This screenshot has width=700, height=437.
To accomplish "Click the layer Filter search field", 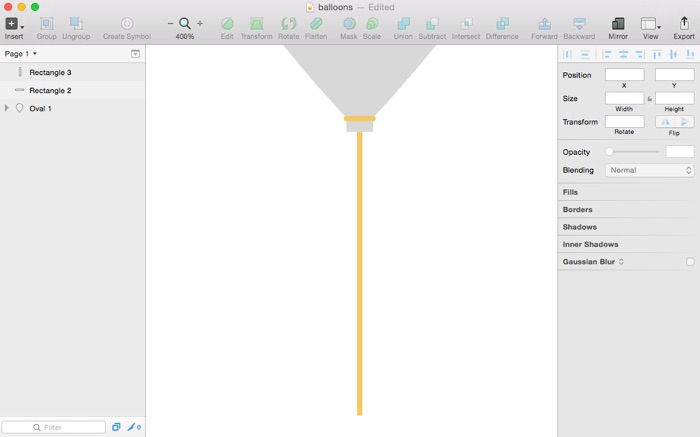I will (x=54, y=427).
